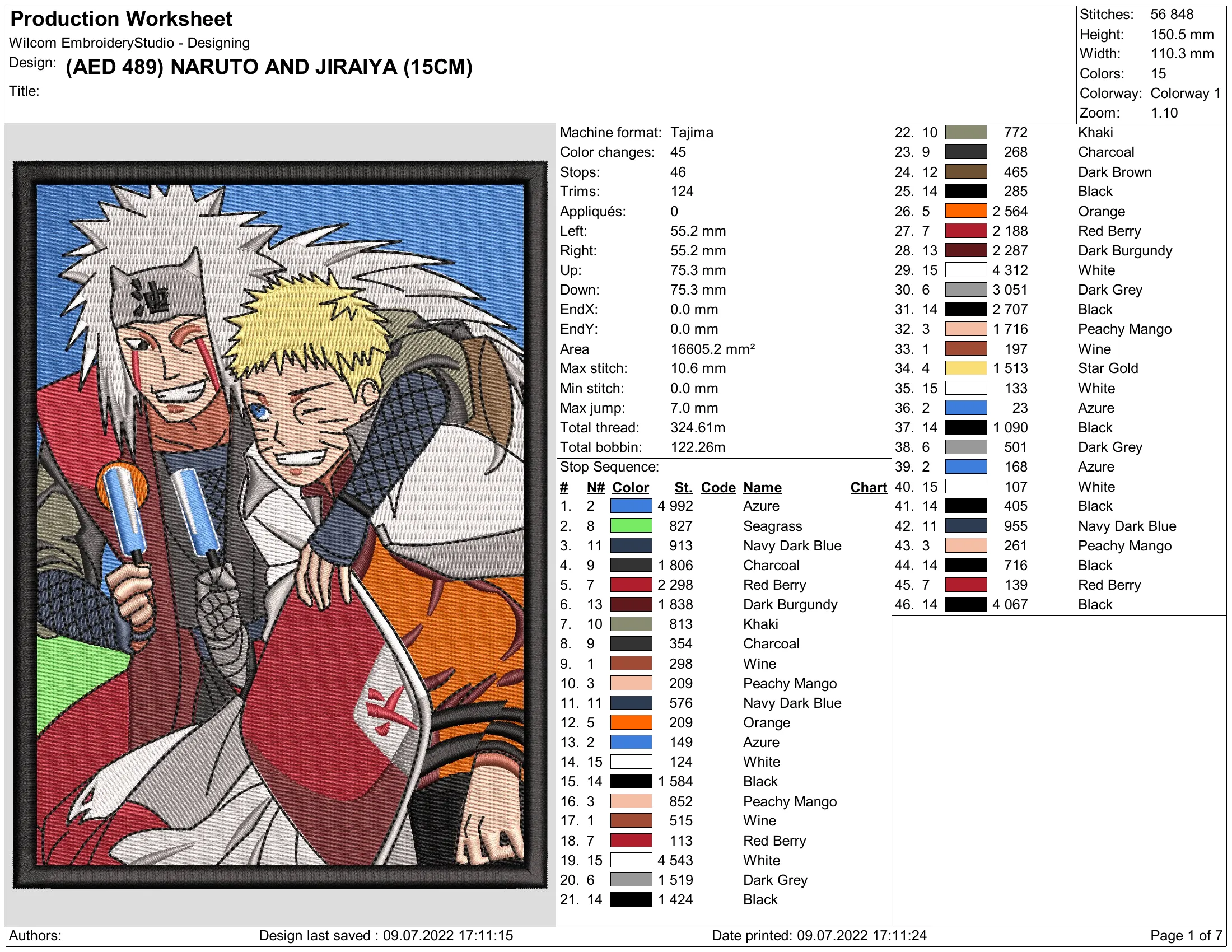
Task: Click the Seagrass name in stop 2
Action: click(x=772, y=526)
